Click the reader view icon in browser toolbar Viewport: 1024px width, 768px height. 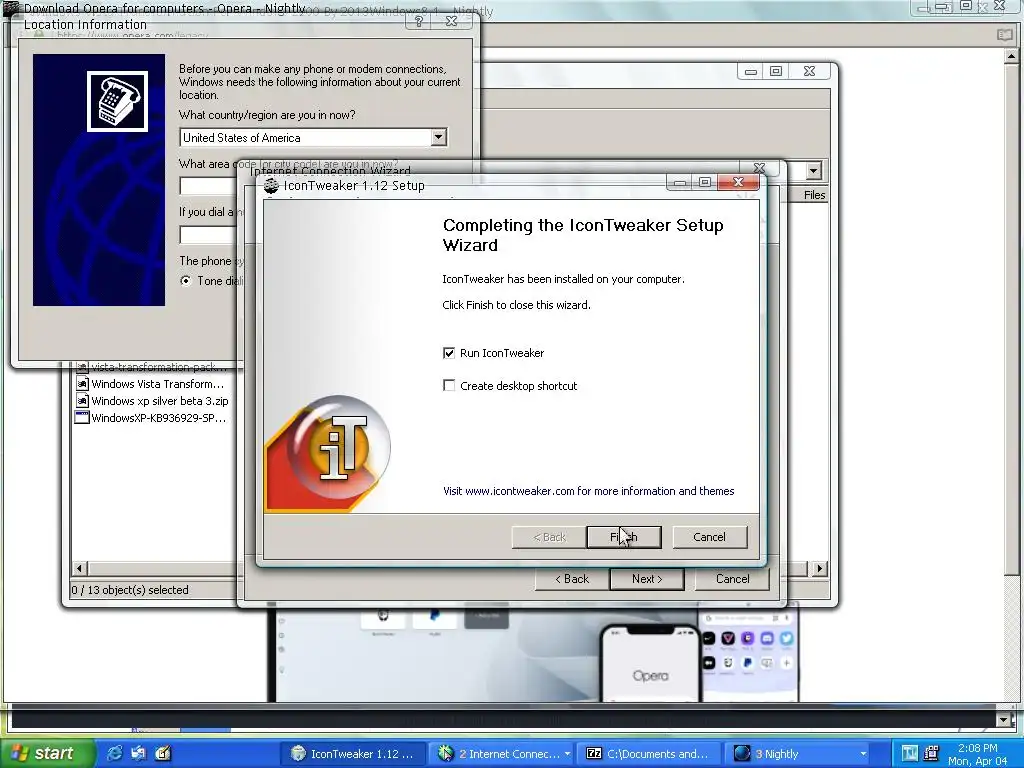click(1005, 35)
